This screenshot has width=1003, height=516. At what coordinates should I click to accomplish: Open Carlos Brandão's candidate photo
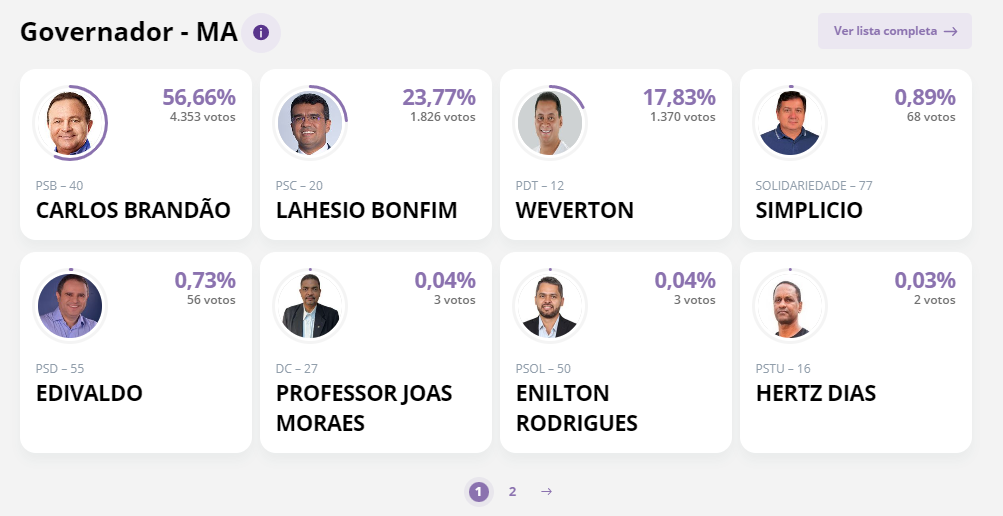point(70,123)
